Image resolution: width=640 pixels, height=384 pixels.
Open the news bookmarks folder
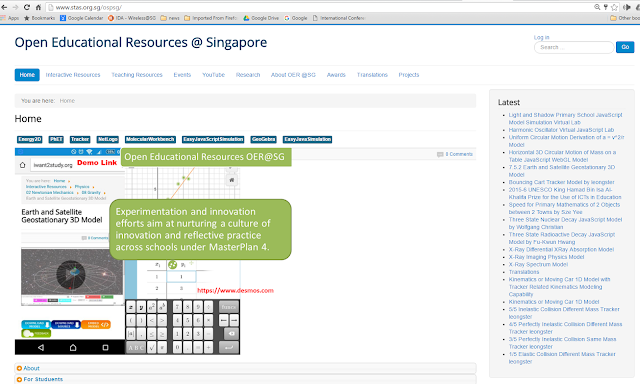[x=170, y=18]
